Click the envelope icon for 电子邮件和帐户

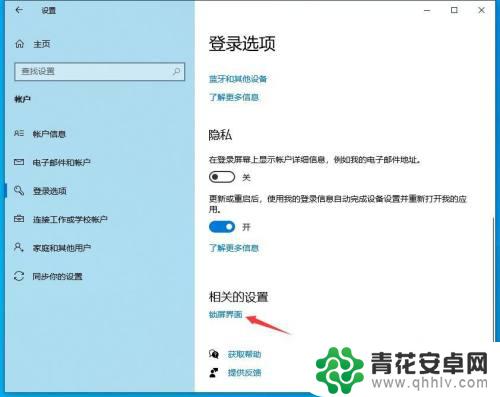click(19, 162)
